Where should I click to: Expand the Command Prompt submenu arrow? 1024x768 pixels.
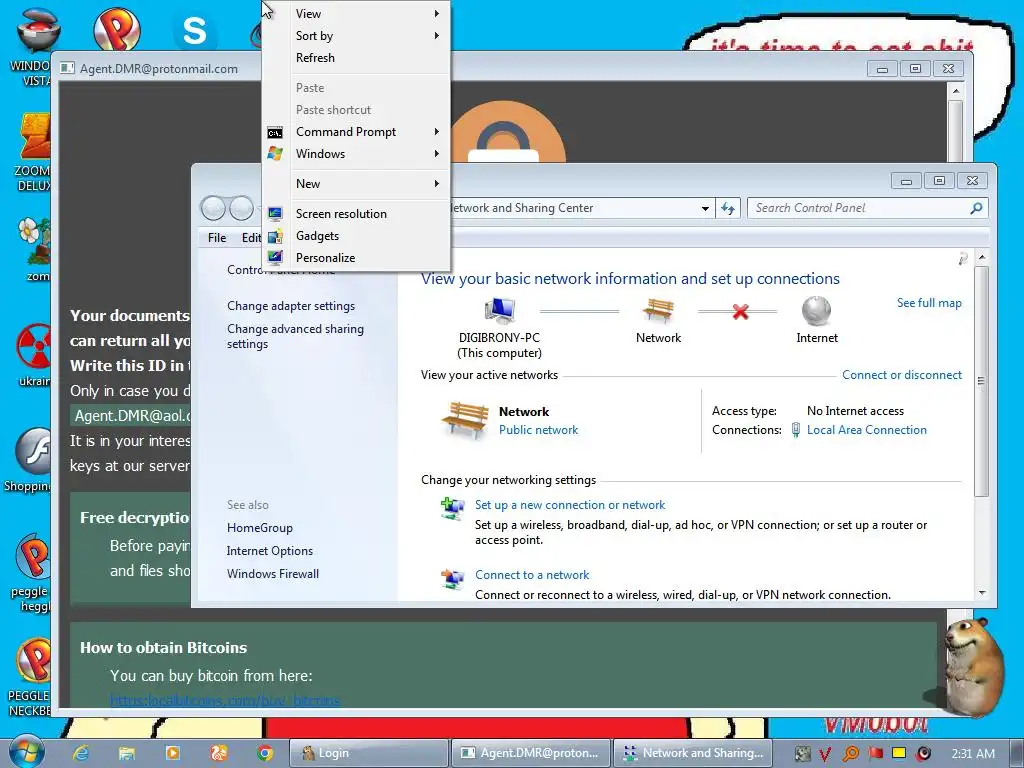[436, 132]
